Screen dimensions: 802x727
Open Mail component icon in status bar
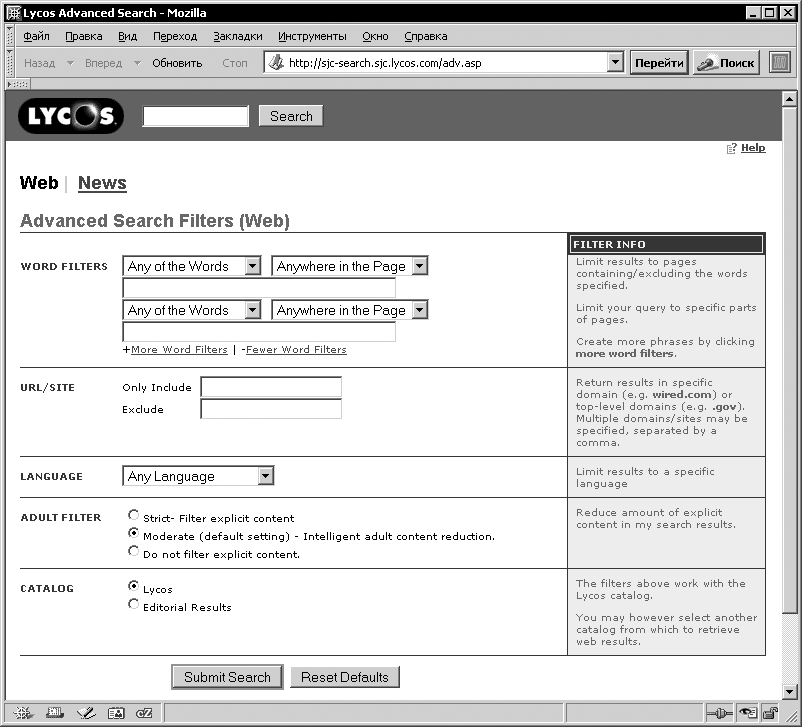(x=54, y=713)
